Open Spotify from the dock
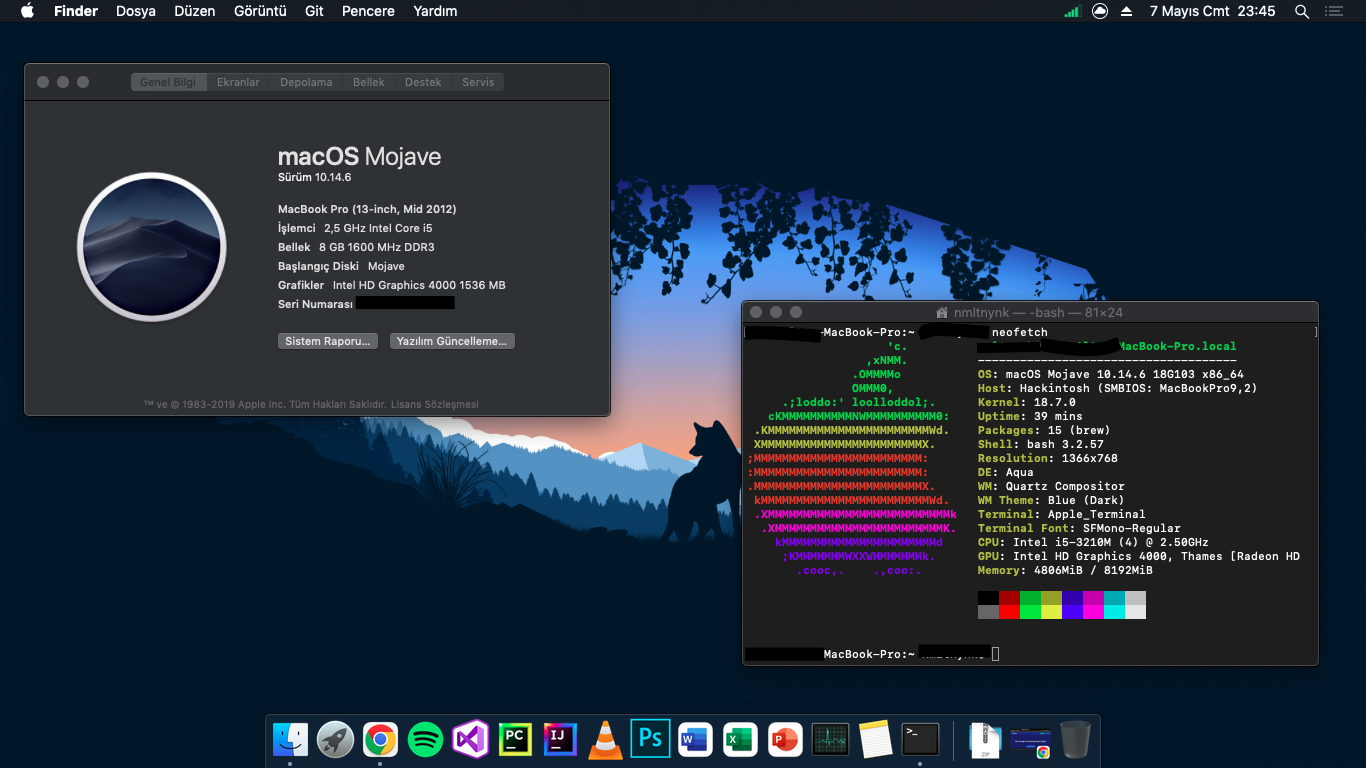The image size is (1366, 768). [x=426, y=740]
